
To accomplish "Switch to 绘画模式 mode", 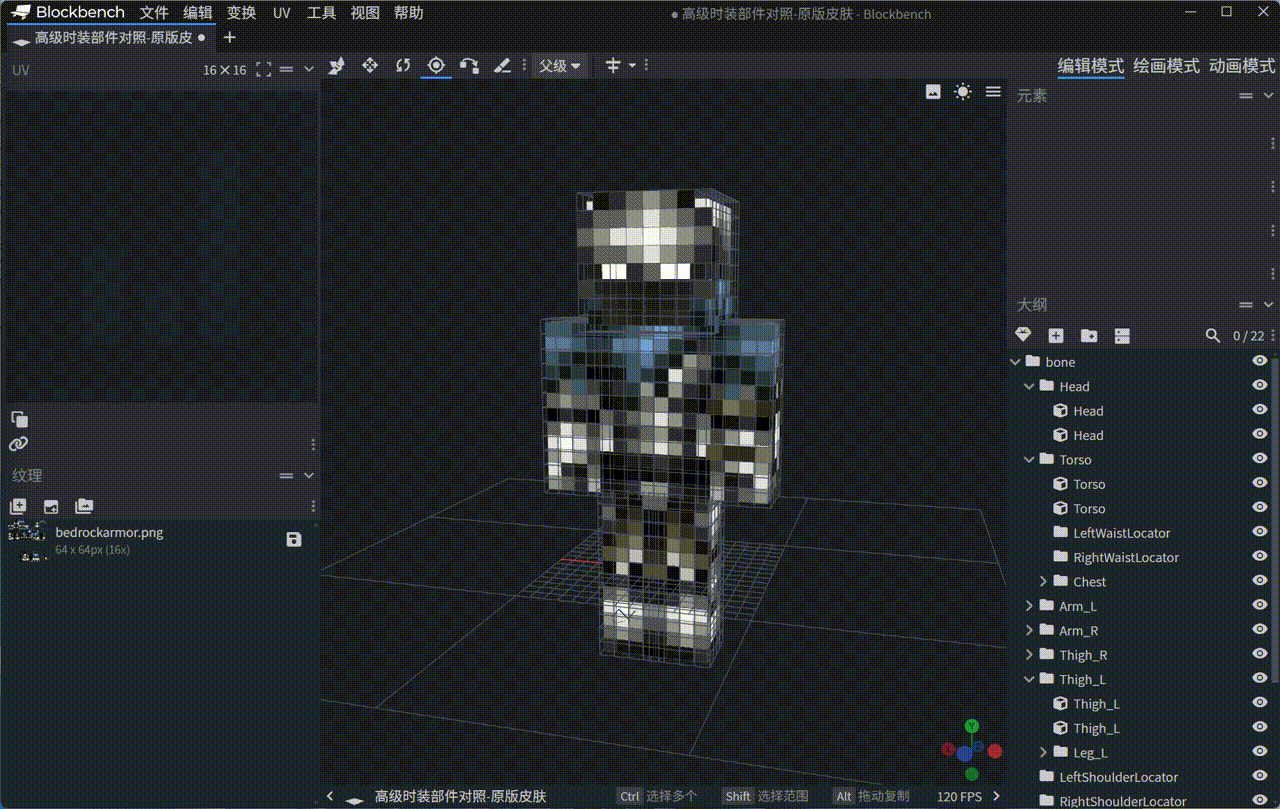I will click(1166, 66).
